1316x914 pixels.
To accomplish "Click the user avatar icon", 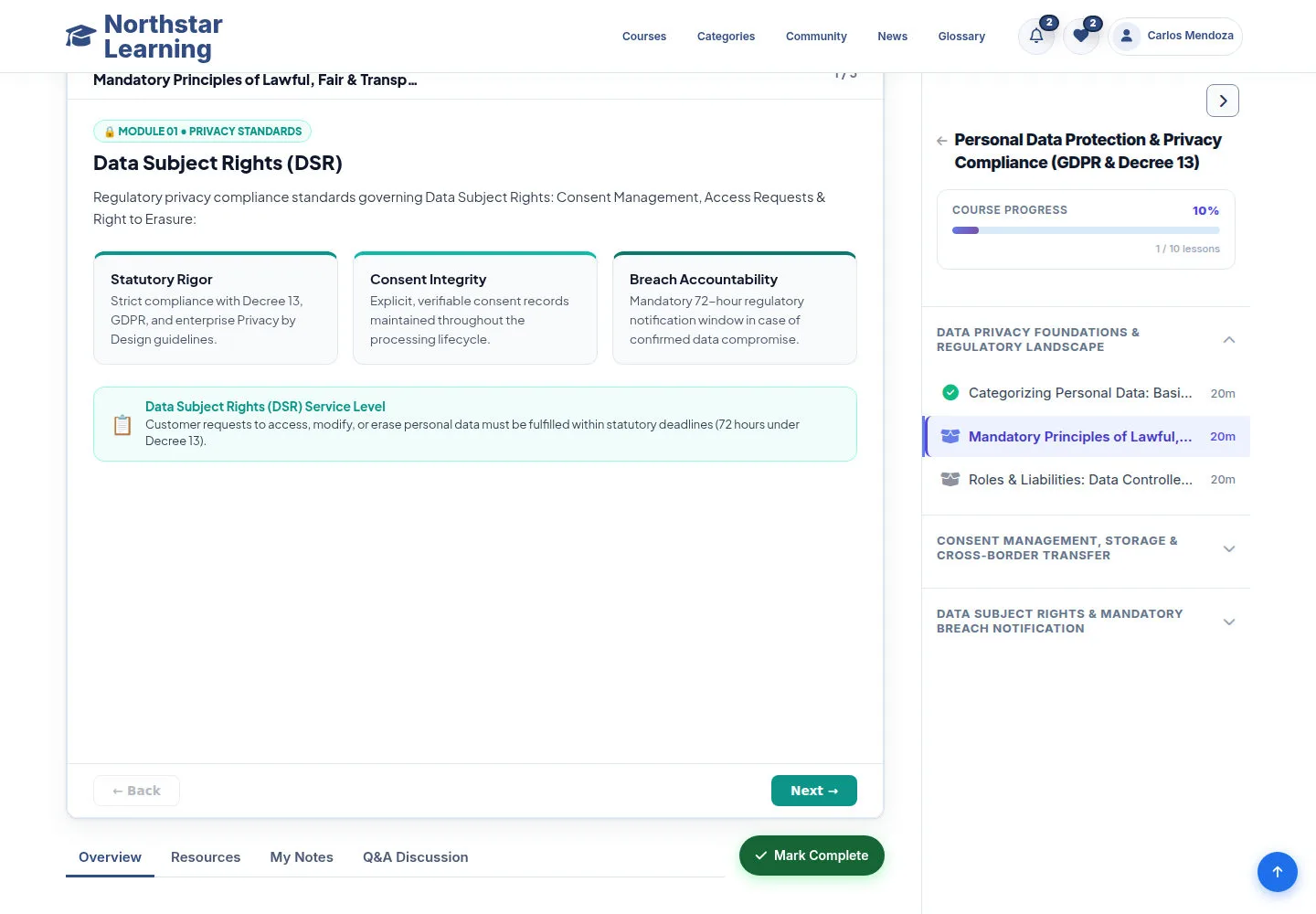I will click(x=1127, y=36).
